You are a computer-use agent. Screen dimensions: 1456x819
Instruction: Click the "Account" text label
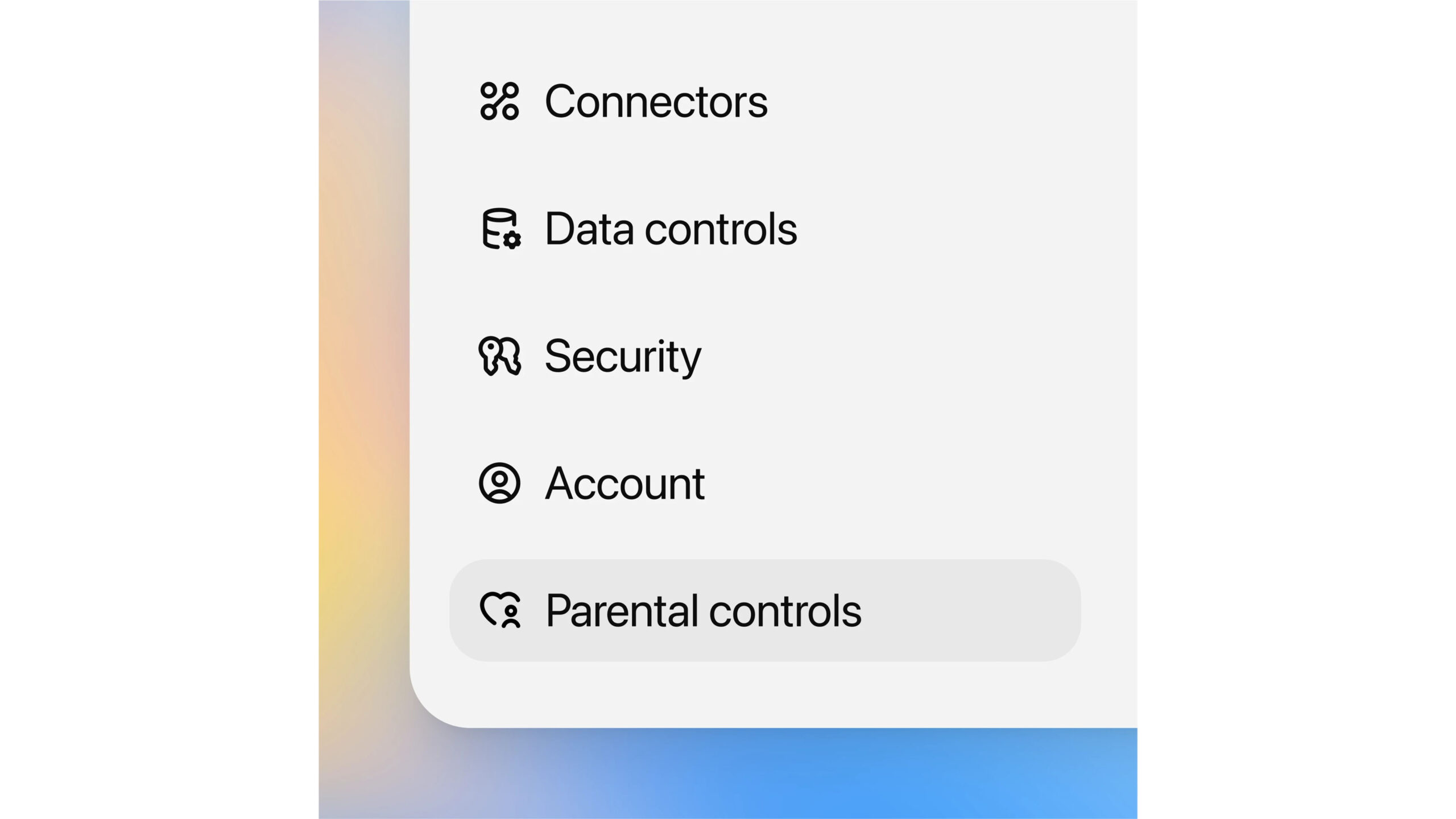pyautogui.click(x=625, y=483)
